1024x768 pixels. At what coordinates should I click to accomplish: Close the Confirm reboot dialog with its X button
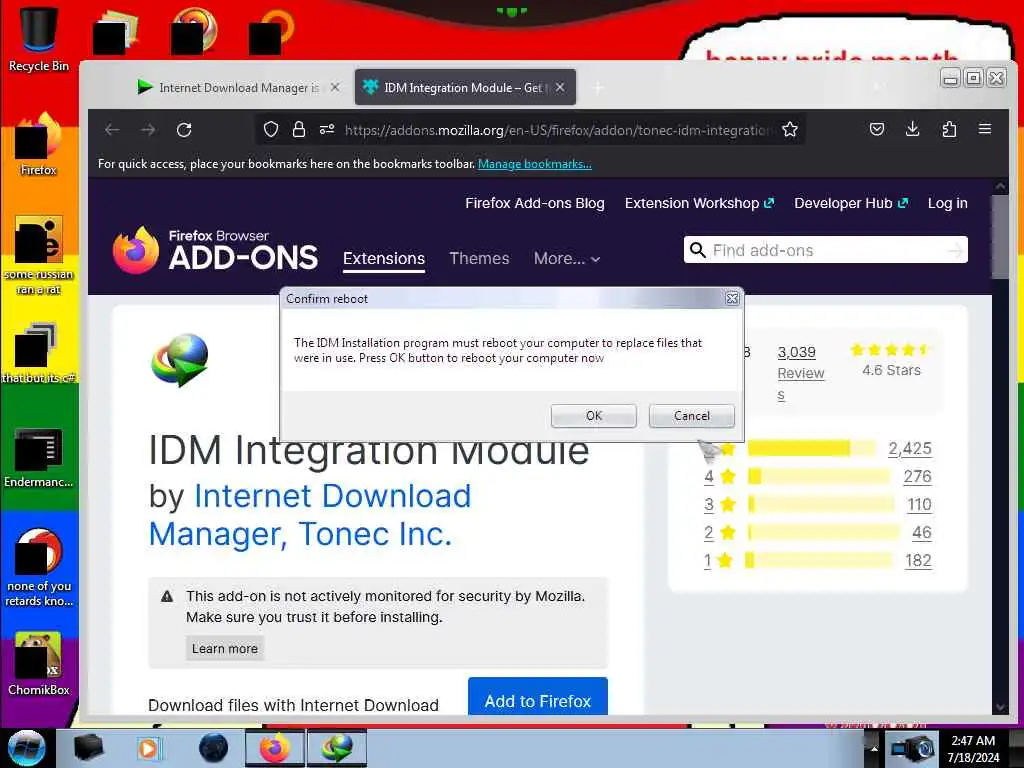click(732, 298)
